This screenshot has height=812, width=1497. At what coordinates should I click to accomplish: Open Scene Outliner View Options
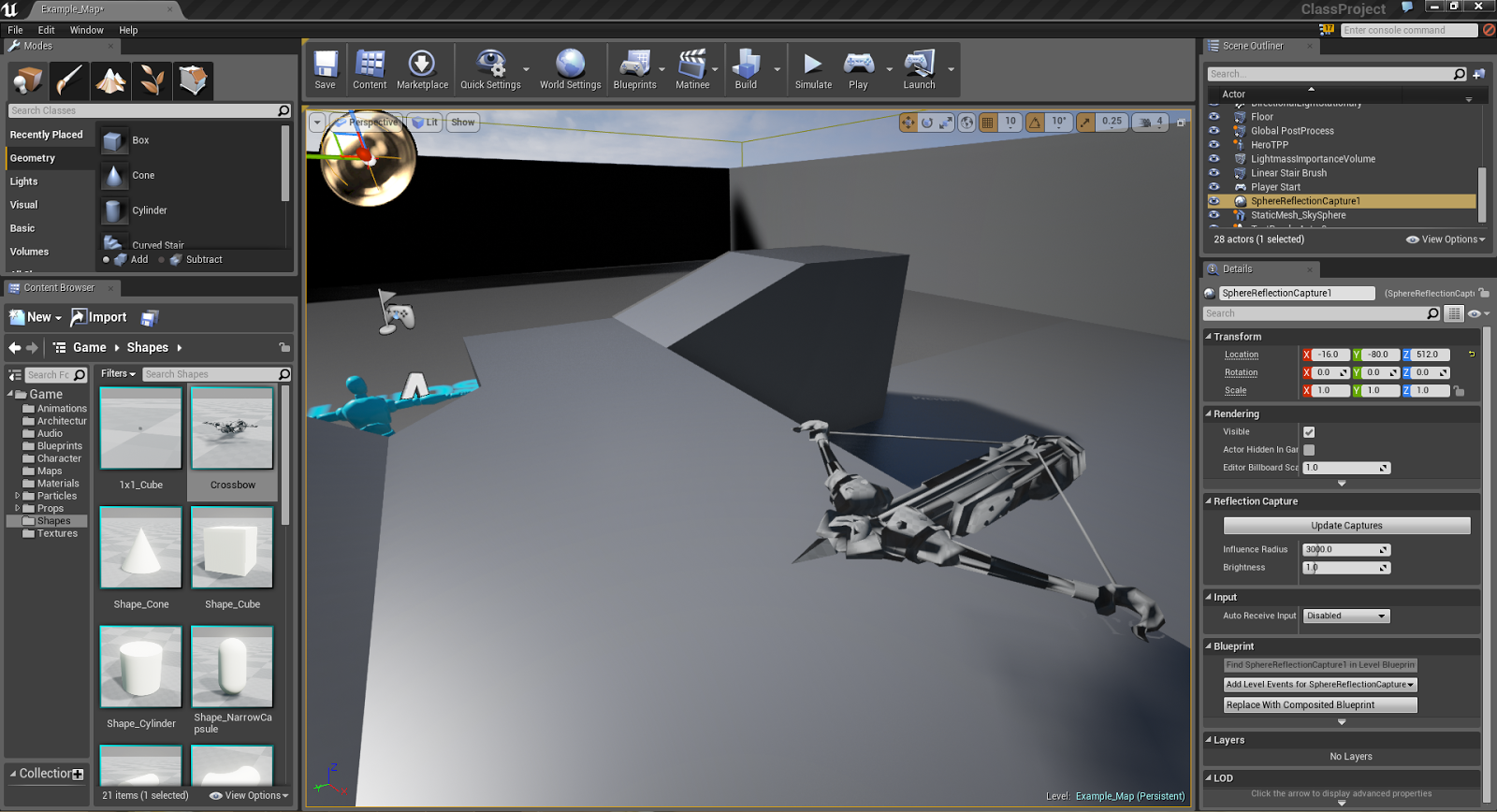tap(1446, 239)
